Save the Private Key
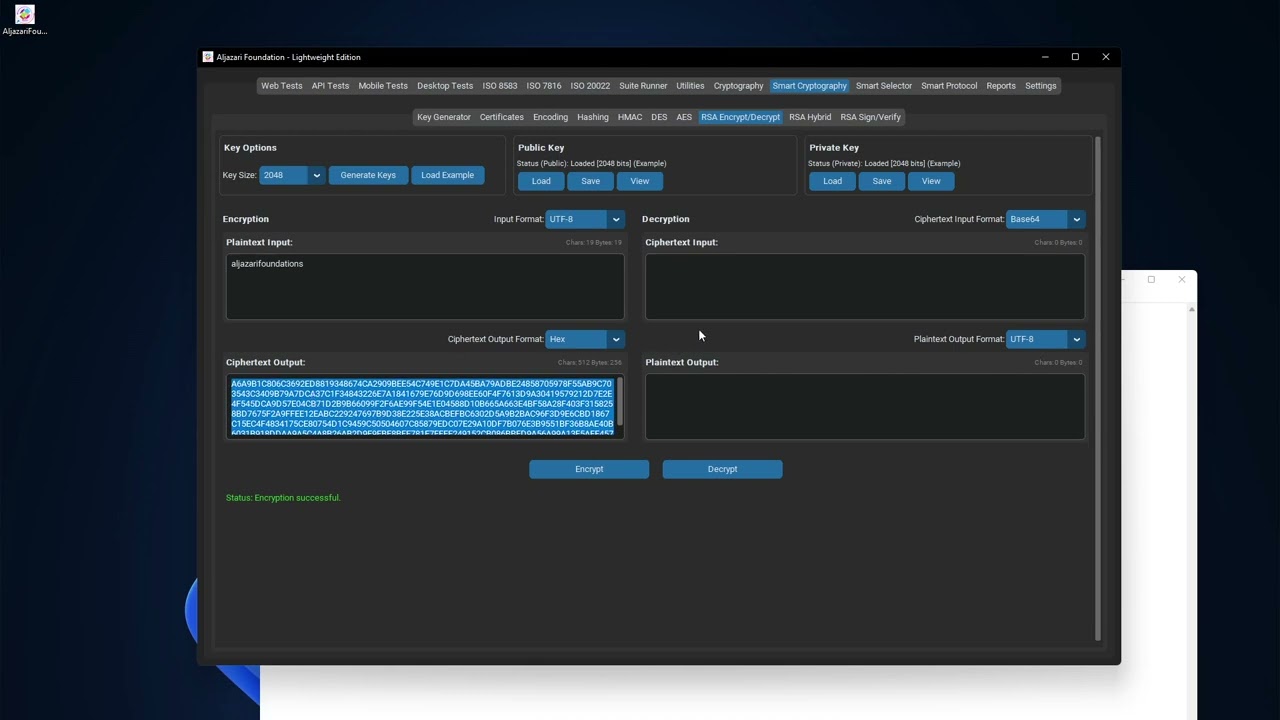Image resolution: width=1280 pixels, height=720 pixels. 881,181
